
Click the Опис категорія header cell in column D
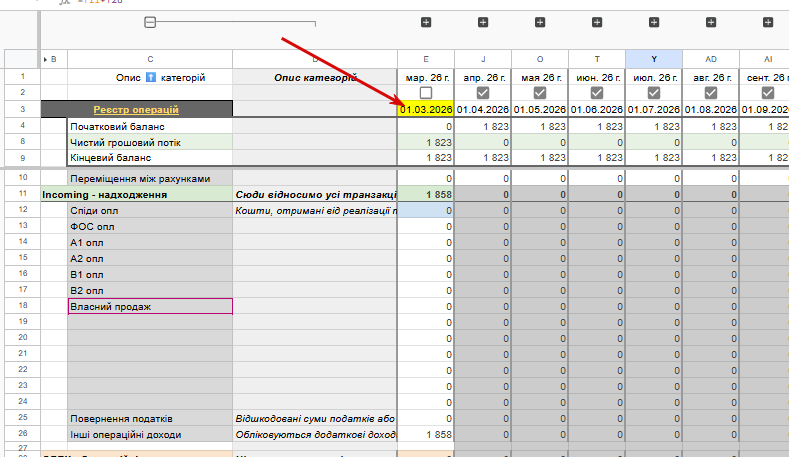[315, 78]
